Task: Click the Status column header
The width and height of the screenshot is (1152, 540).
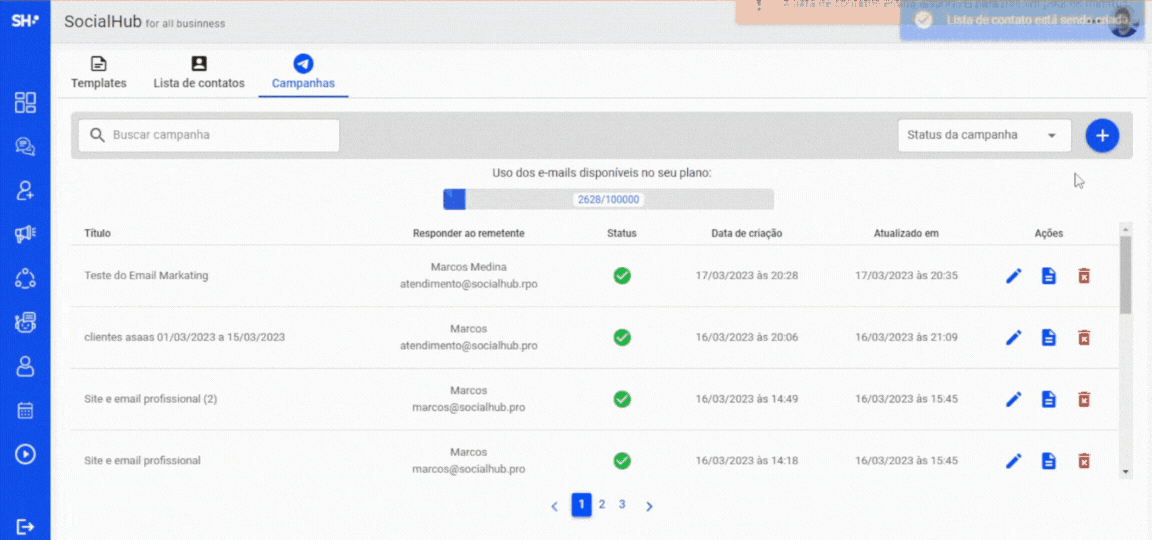Action: [622, 234]
